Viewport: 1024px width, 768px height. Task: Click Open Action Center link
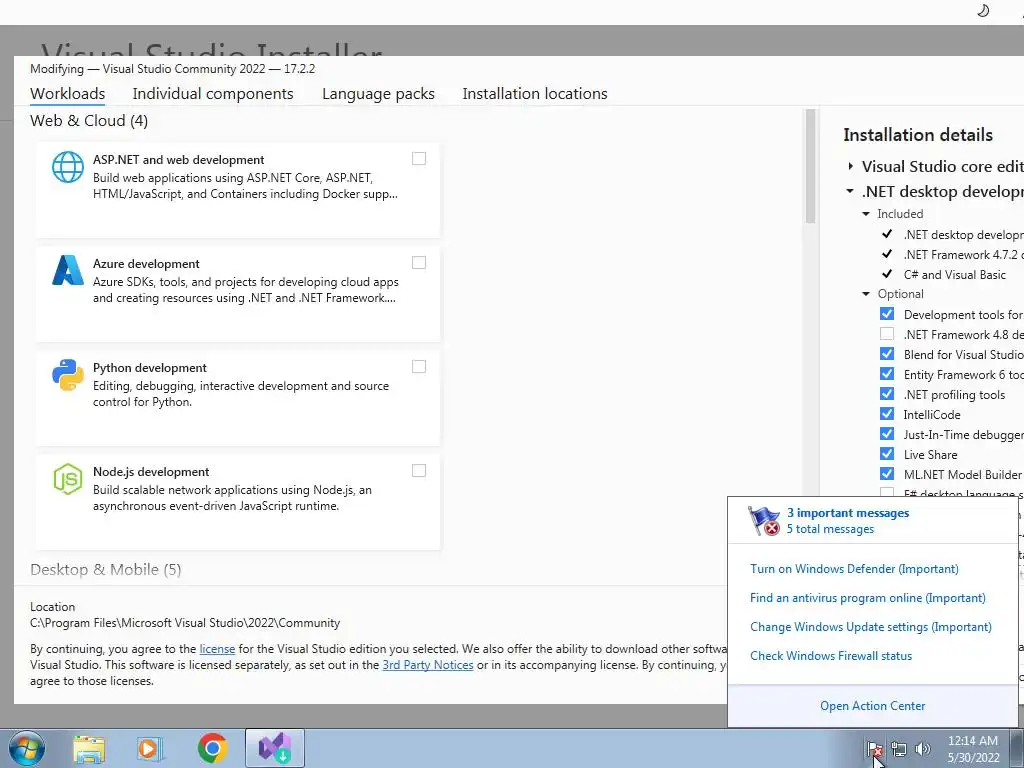872,706
